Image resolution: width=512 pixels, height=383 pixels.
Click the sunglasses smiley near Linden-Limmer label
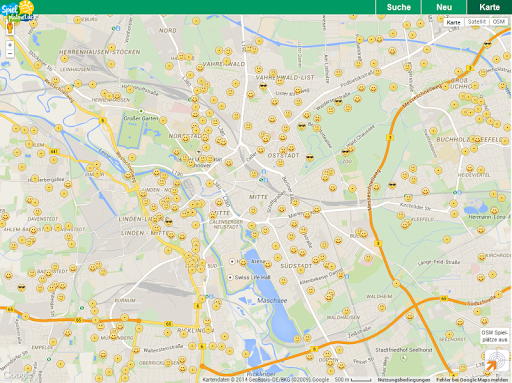(x=169, y=222)
